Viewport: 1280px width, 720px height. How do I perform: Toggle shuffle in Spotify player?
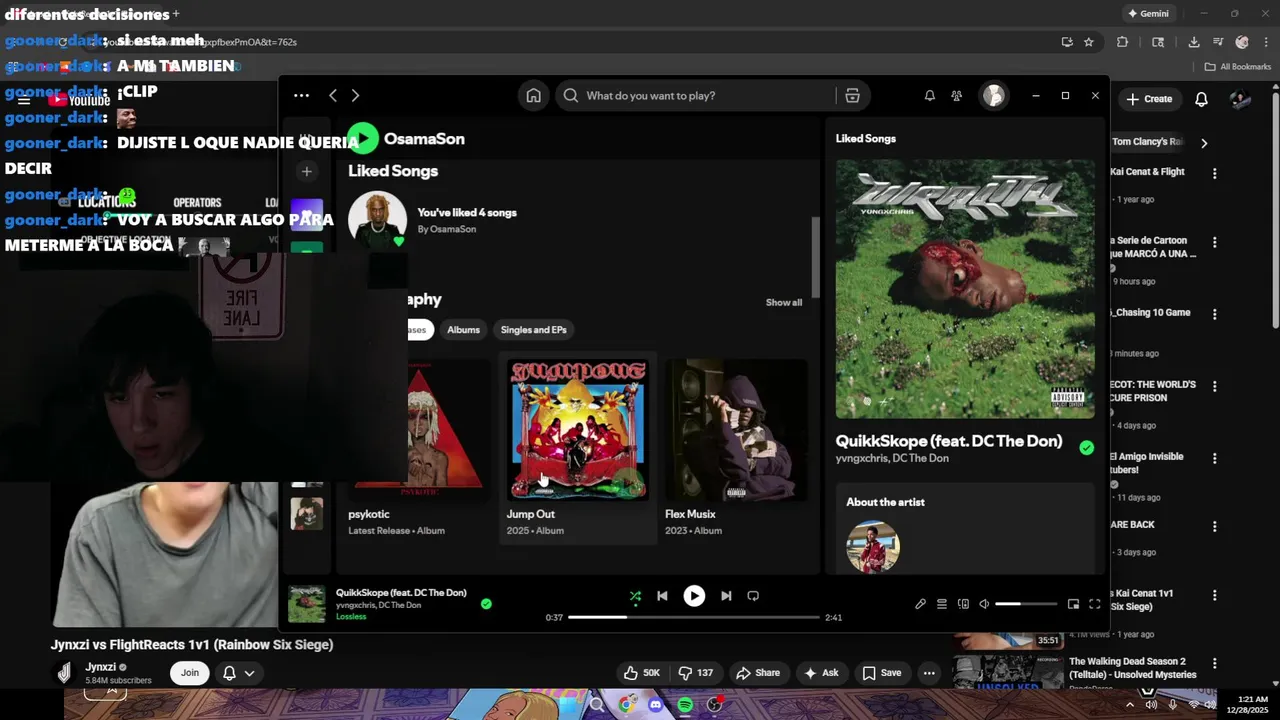coord(635,596)
